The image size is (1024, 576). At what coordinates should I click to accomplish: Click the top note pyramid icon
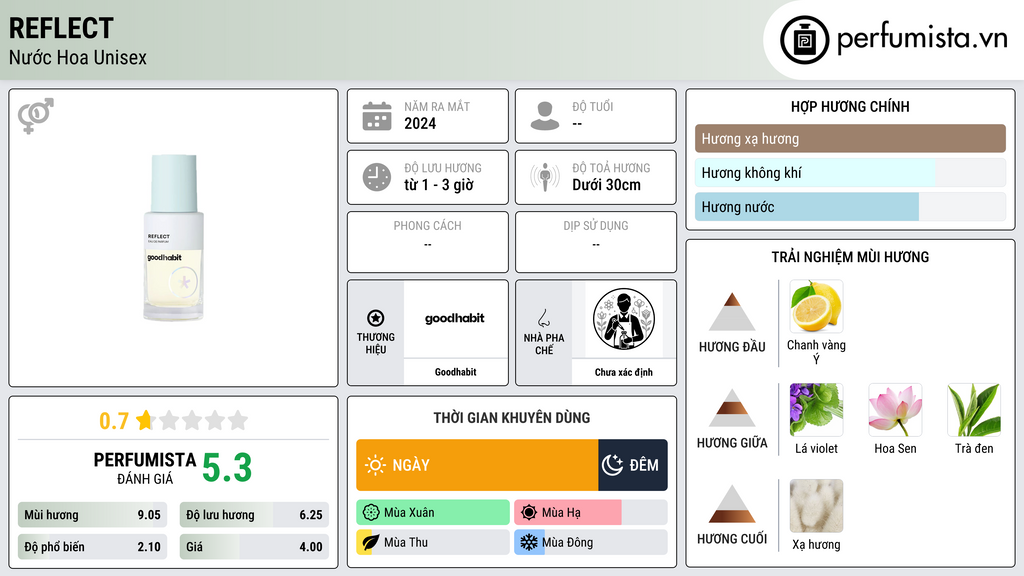[732, 312]
